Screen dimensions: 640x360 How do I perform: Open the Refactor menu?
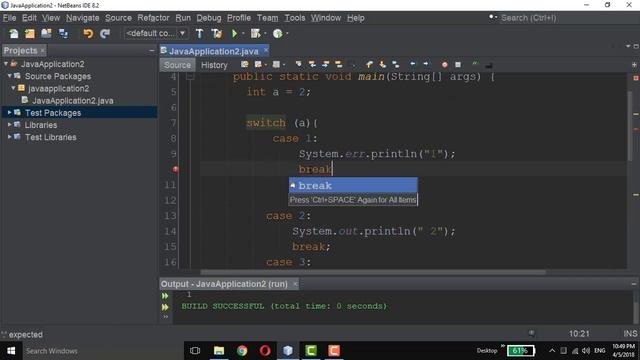click(153, 18)
